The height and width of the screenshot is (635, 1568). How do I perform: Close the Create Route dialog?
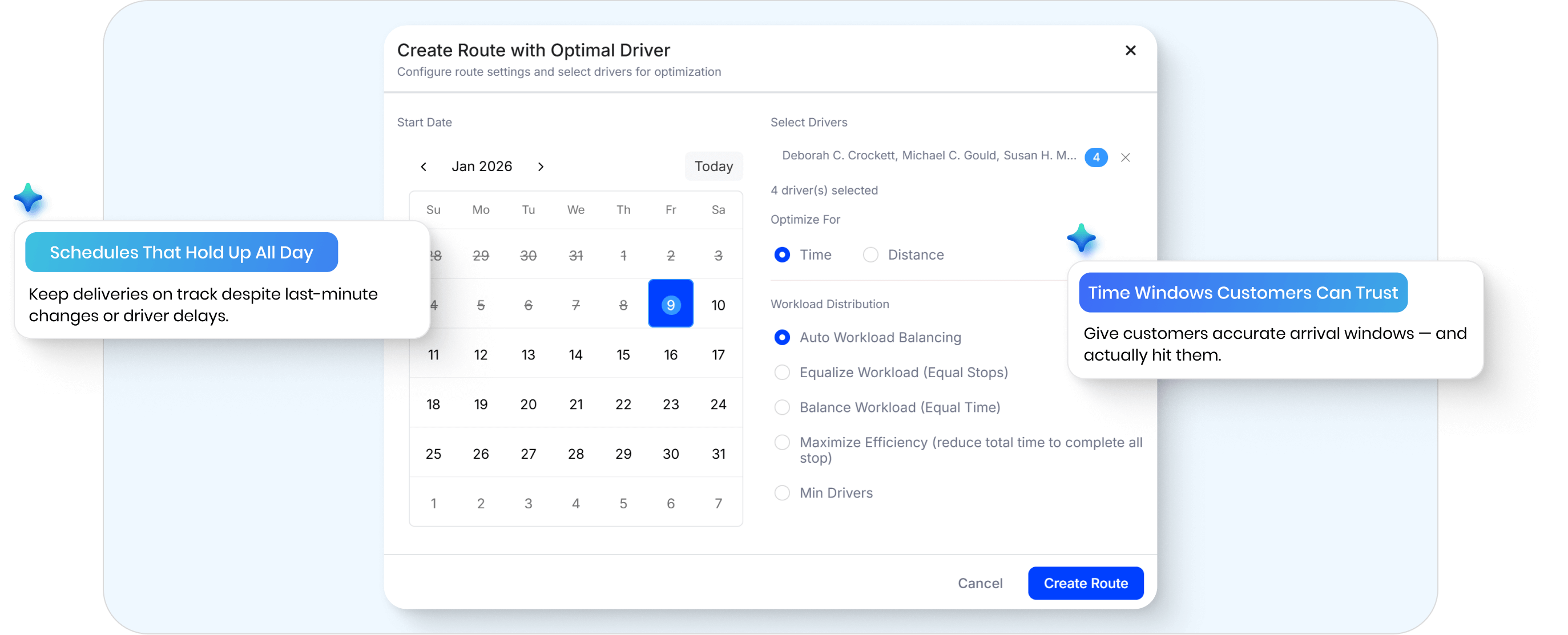[1130, 50]
